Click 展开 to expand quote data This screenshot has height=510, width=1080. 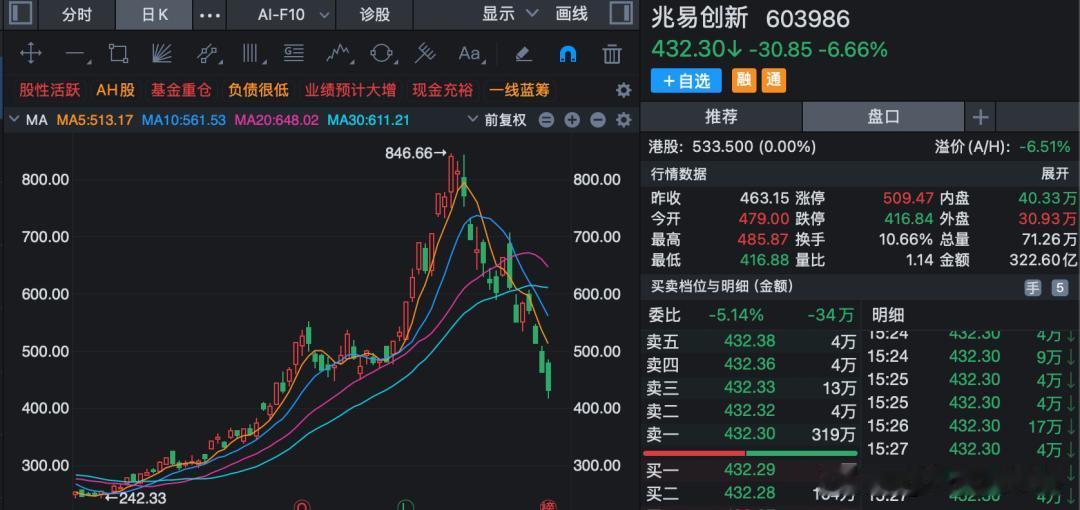(x=1055, y=174)
